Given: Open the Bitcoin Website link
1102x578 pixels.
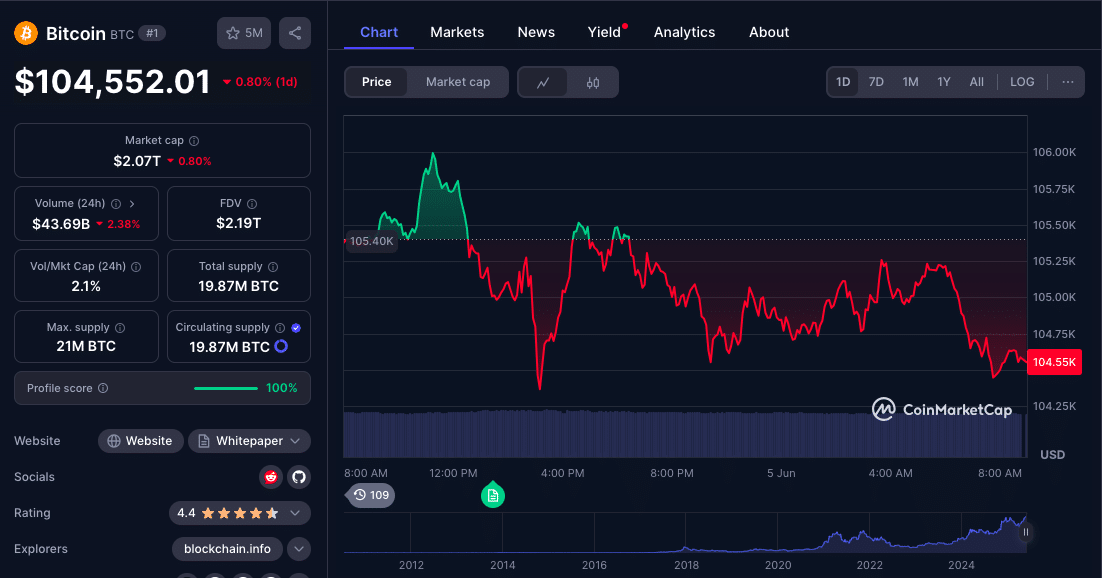Looking at the screenshot, I should 141,441.
